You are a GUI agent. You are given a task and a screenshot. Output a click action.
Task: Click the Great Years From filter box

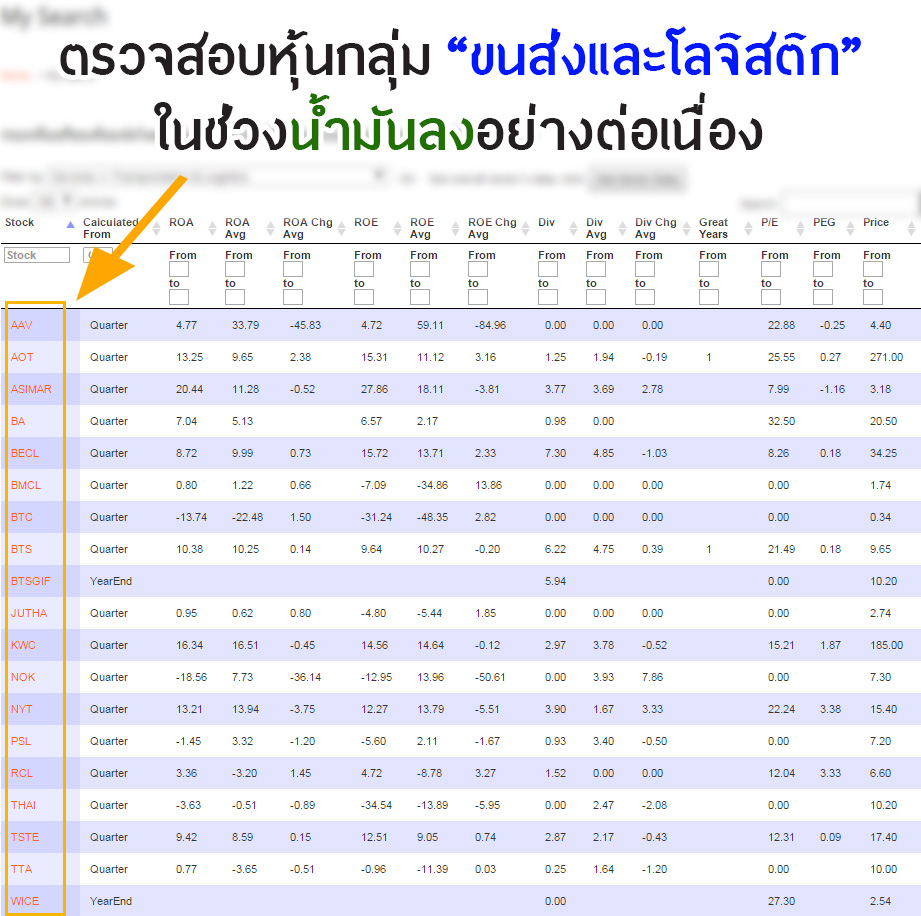[x=709, y=269]
